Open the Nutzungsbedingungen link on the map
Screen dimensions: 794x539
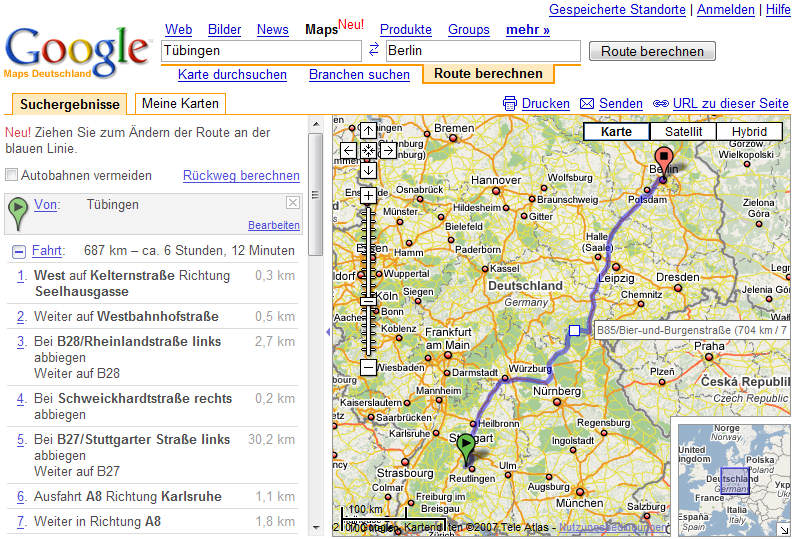click(x=612, y=528)
